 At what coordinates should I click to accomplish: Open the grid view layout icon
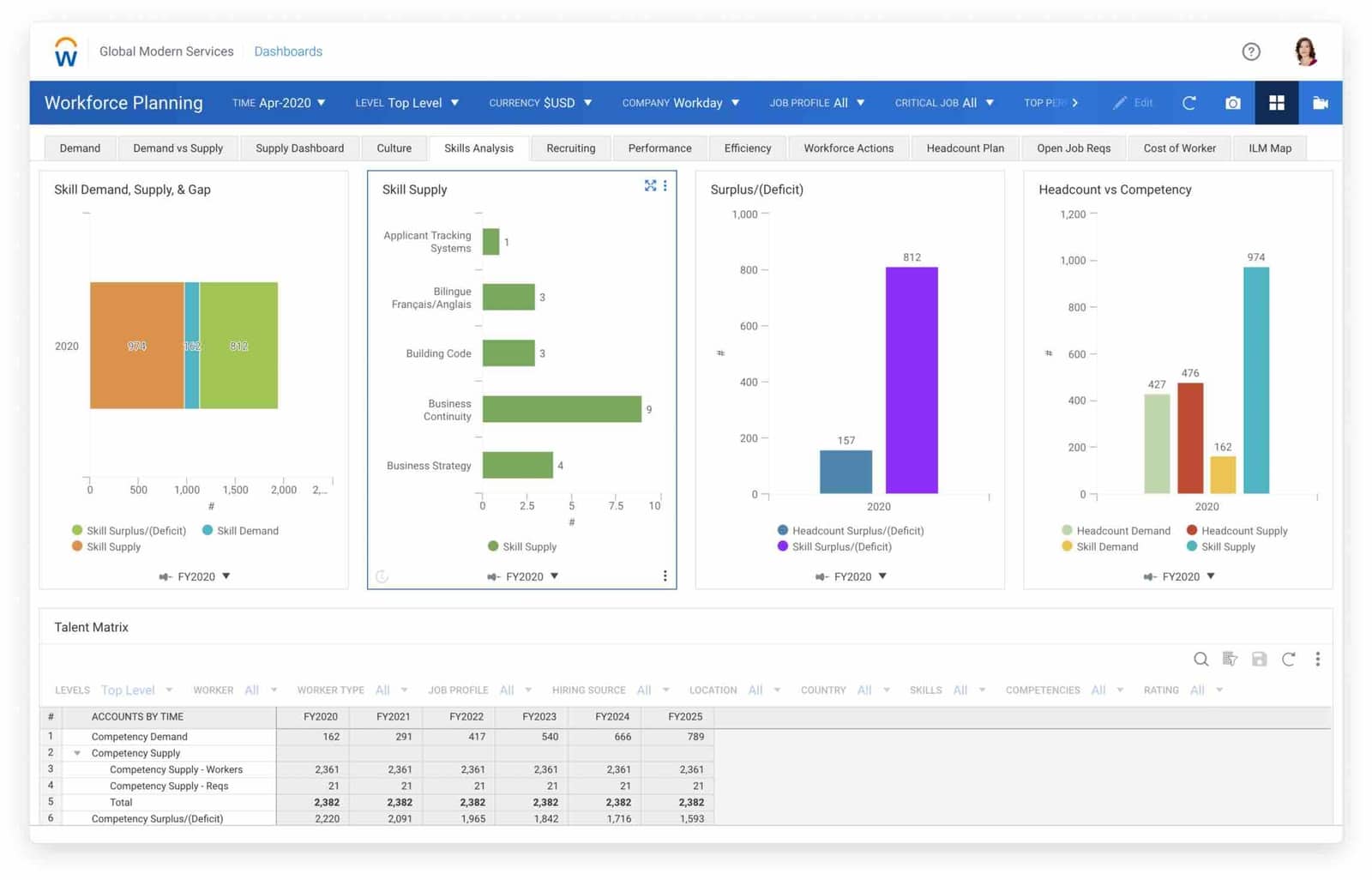[x=1276, y=103]
